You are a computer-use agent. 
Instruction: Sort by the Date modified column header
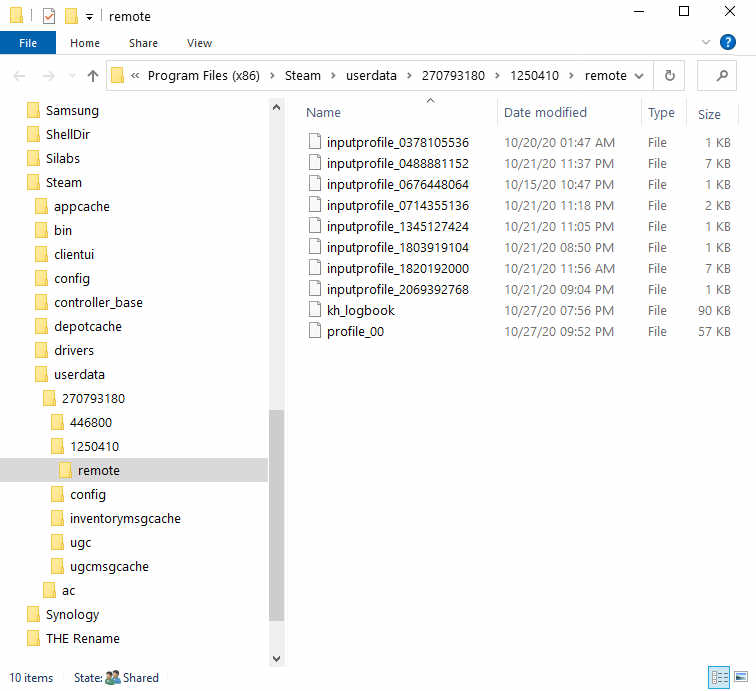point(545,113)
